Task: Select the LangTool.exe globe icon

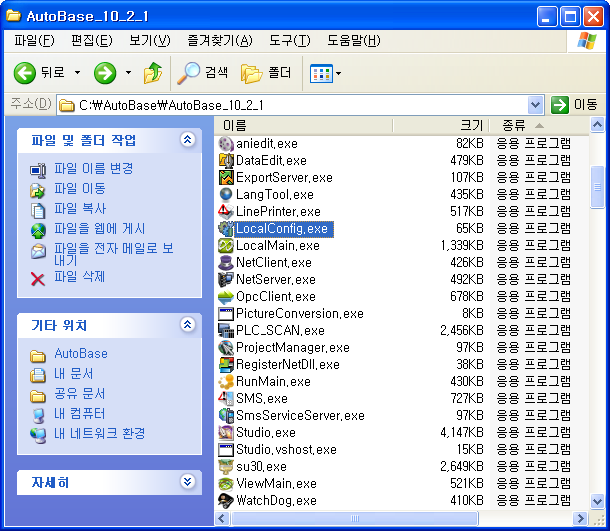Action: coord(226,195)
